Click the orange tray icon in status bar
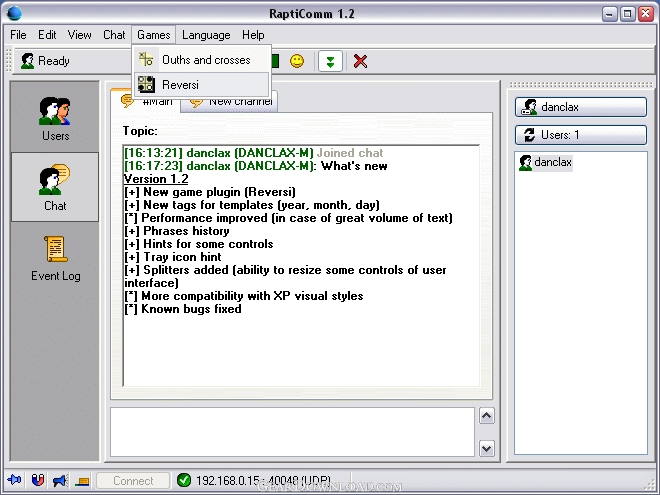 [x=82, y=481]
